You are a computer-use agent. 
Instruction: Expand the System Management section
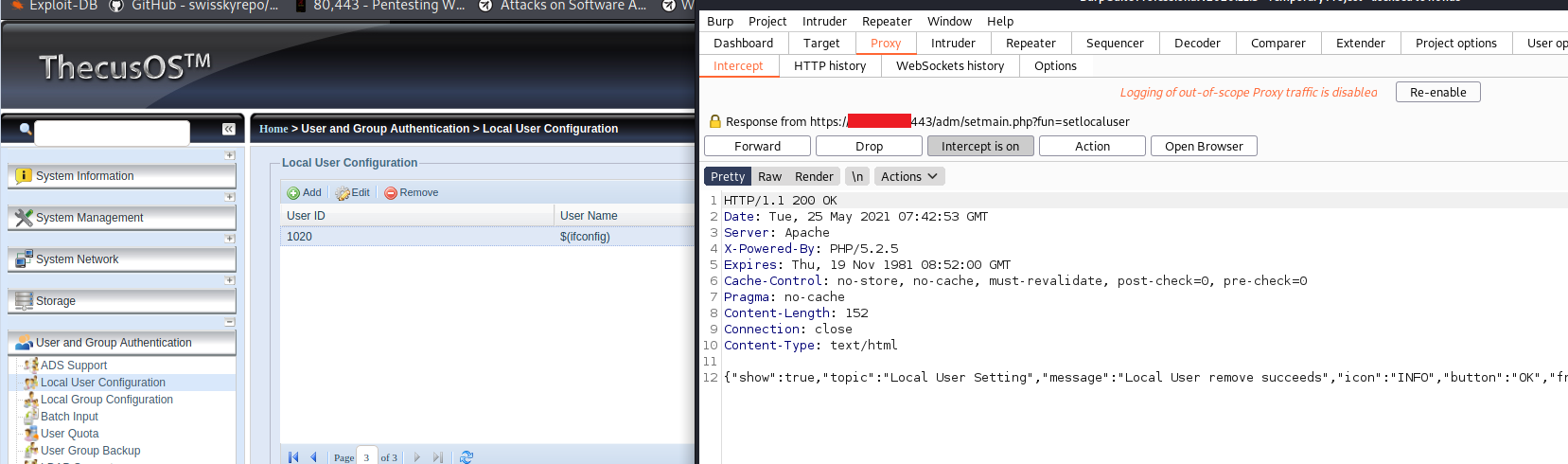pos(230,197)
